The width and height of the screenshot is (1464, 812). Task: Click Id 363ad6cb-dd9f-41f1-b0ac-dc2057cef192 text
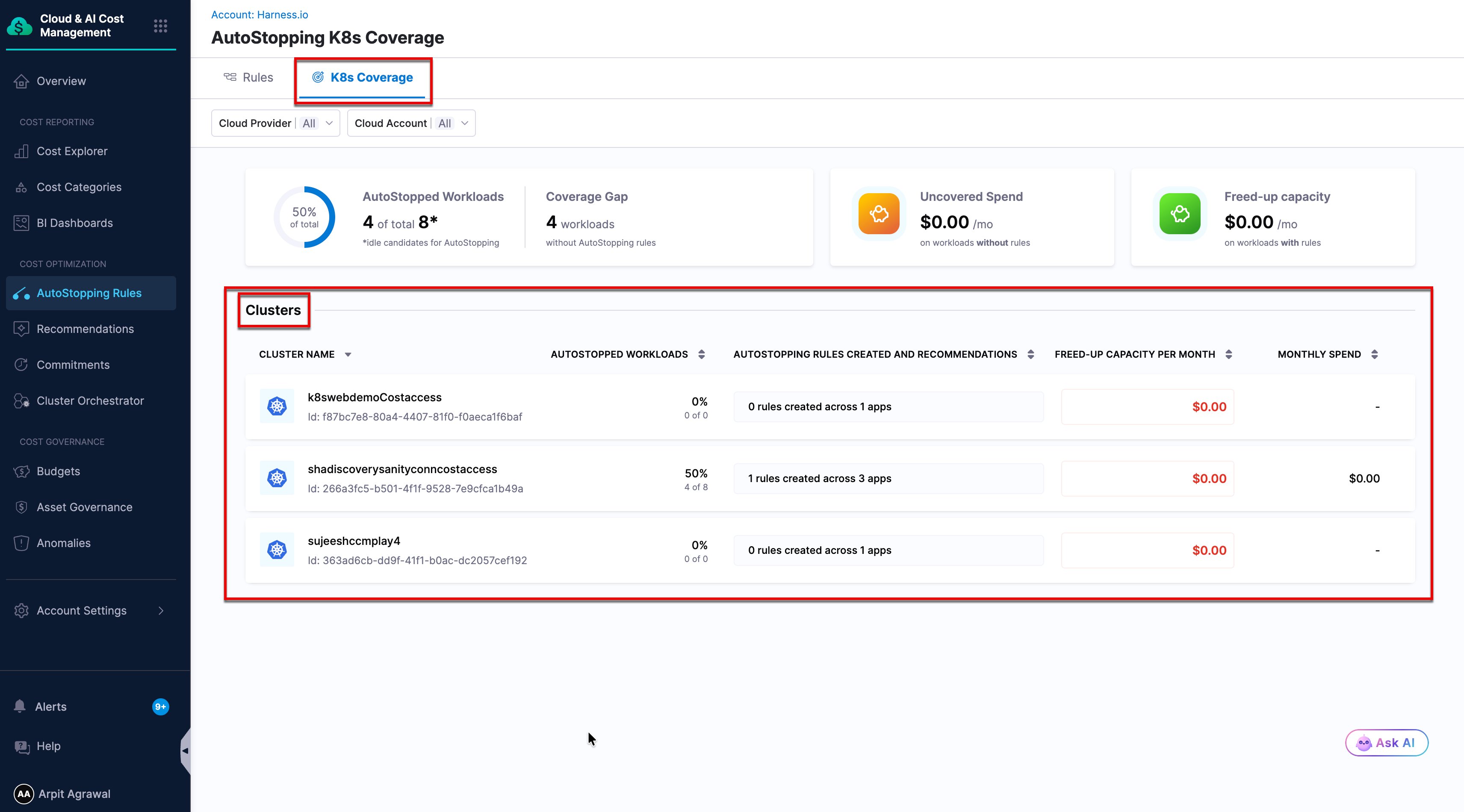pyautogui.click(x=417, y=560)
